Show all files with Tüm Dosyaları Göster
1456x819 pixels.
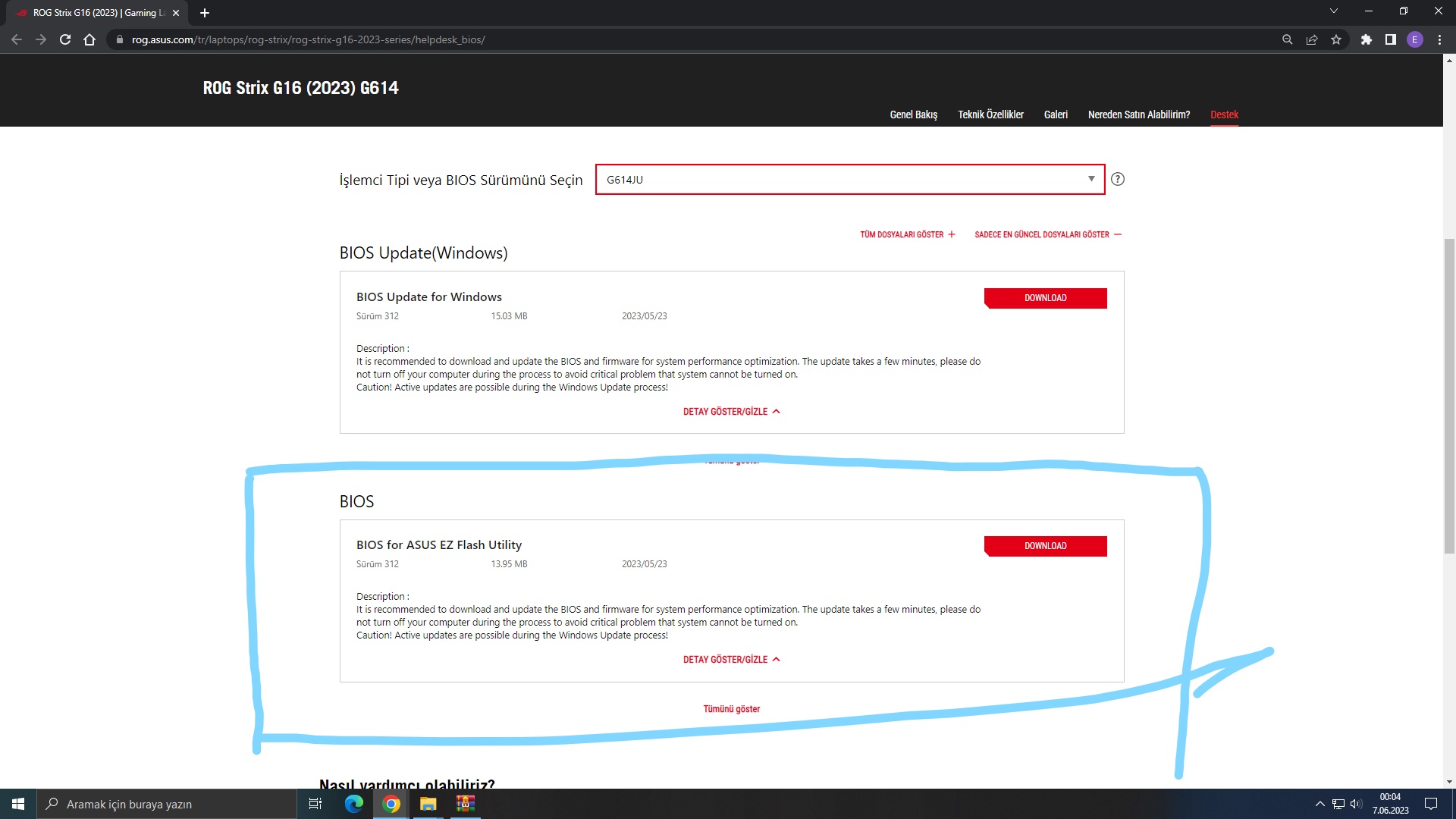[x=907, y=234]
